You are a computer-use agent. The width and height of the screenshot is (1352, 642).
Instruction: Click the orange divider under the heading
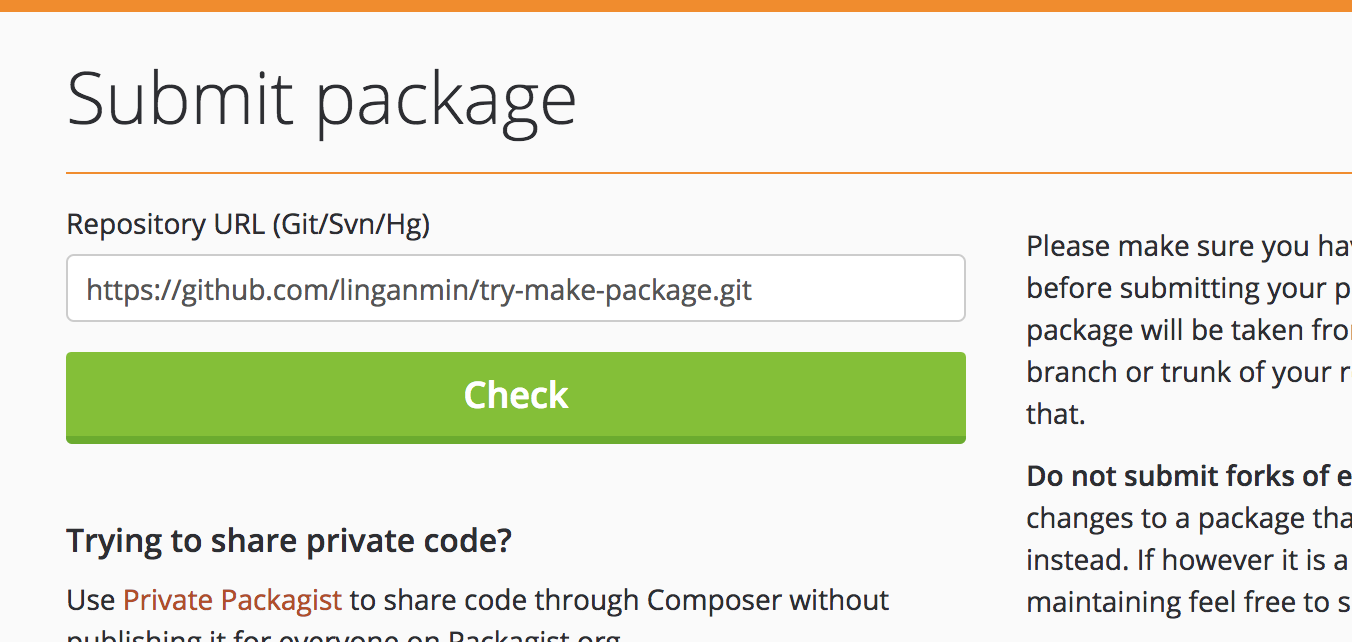coord(709,173)
